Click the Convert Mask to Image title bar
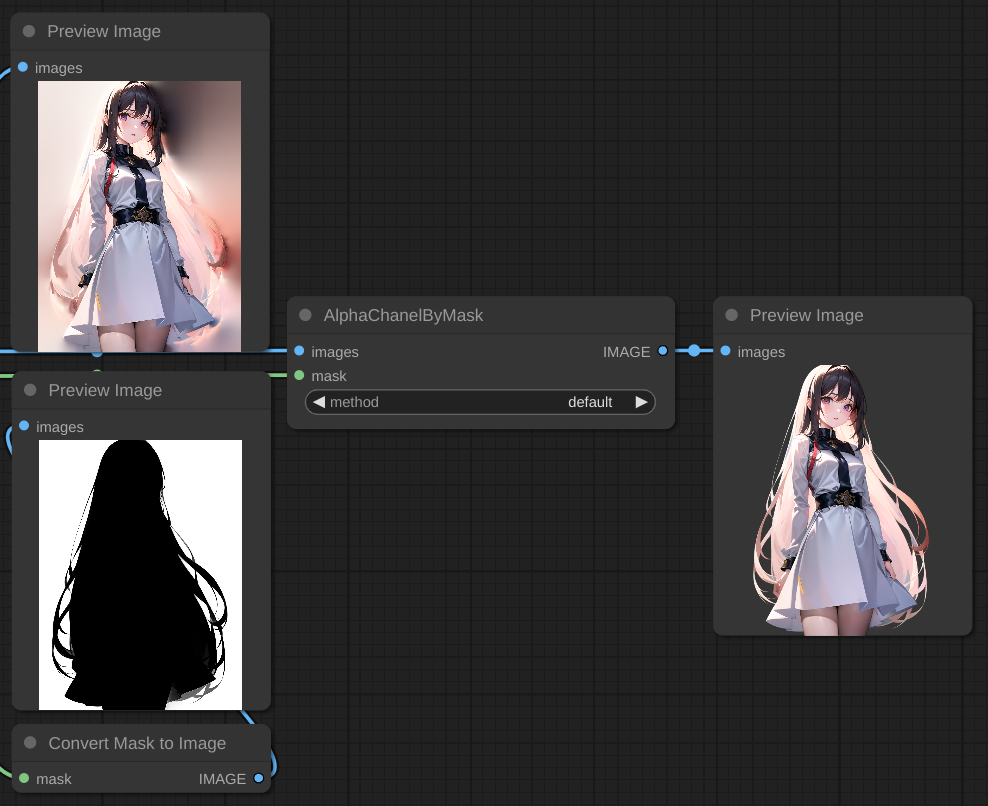 (x=137, y=743)
